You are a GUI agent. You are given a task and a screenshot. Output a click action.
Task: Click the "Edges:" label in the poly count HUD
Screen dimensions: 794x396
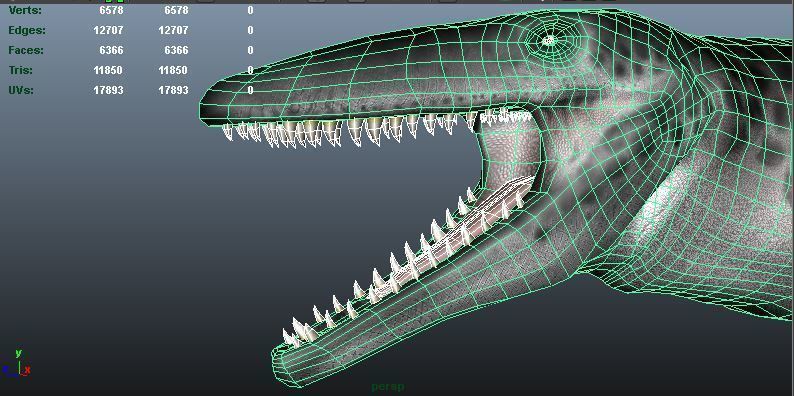click(27, 30)
